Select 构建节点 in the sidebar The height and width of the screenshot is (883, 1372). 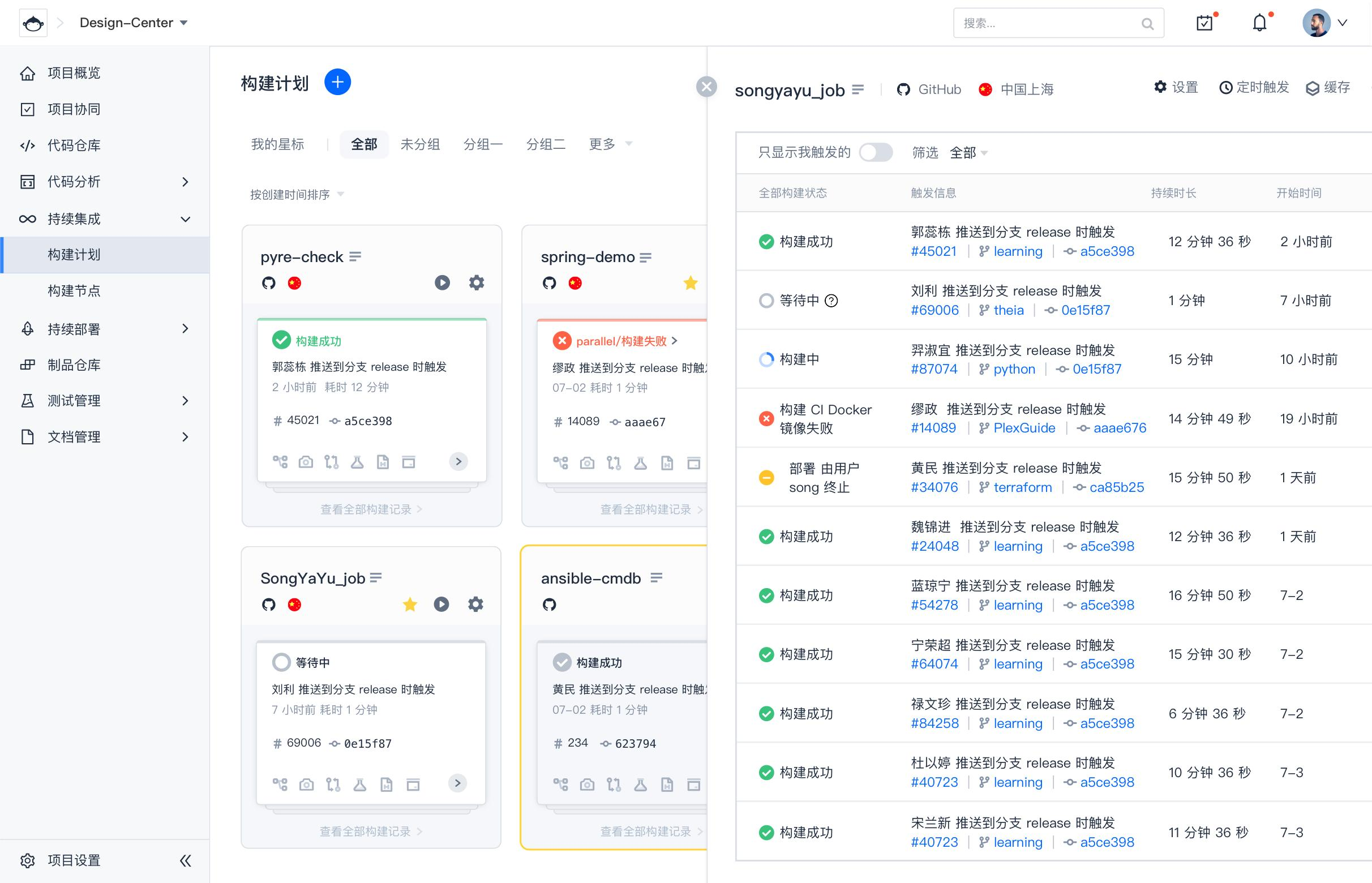tap(74, 291)
